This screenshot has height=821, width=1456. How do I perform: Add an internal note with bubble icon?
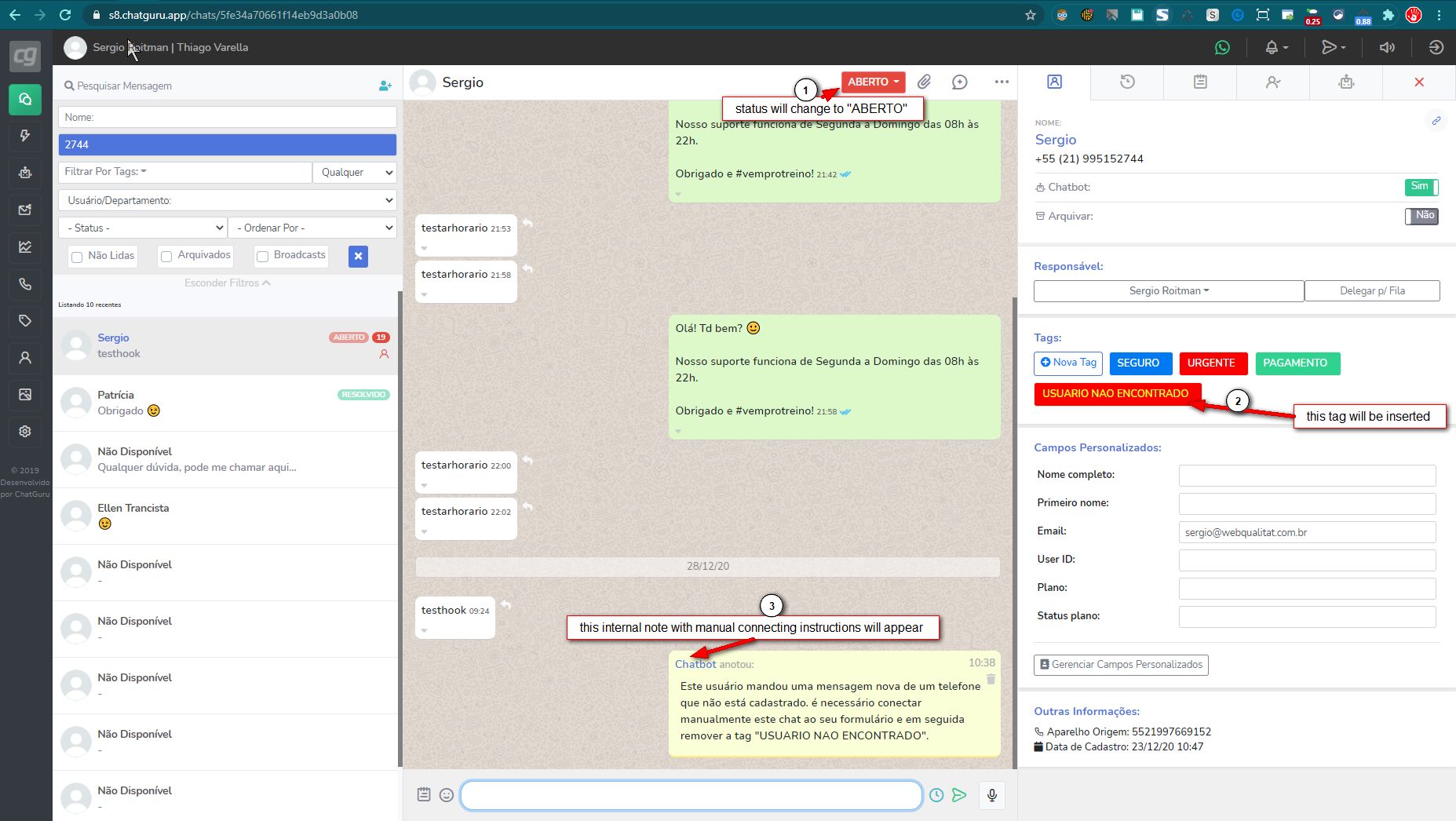pos(959,82)
